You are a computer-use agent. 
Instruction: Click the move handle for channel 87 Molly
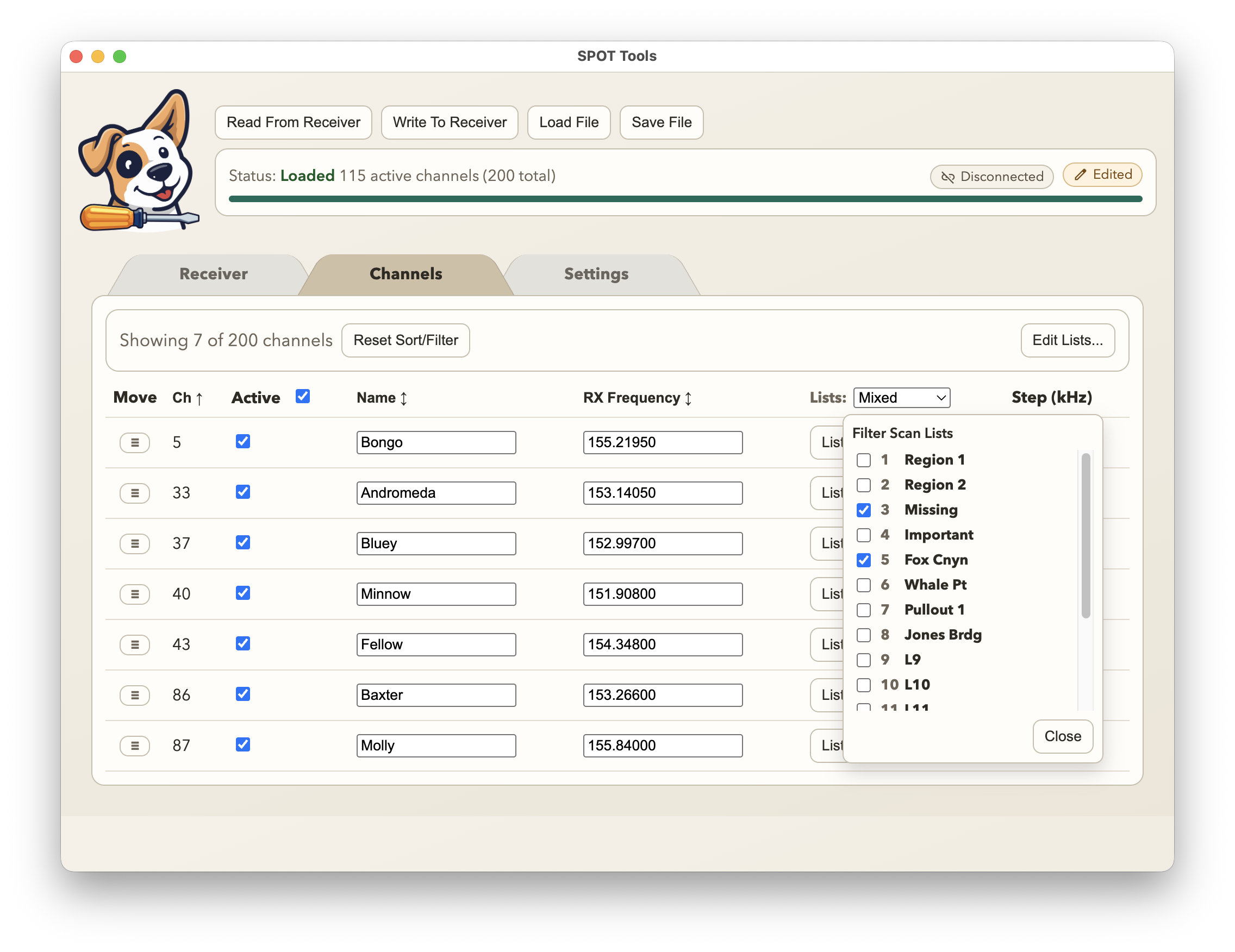click(135, 746)
